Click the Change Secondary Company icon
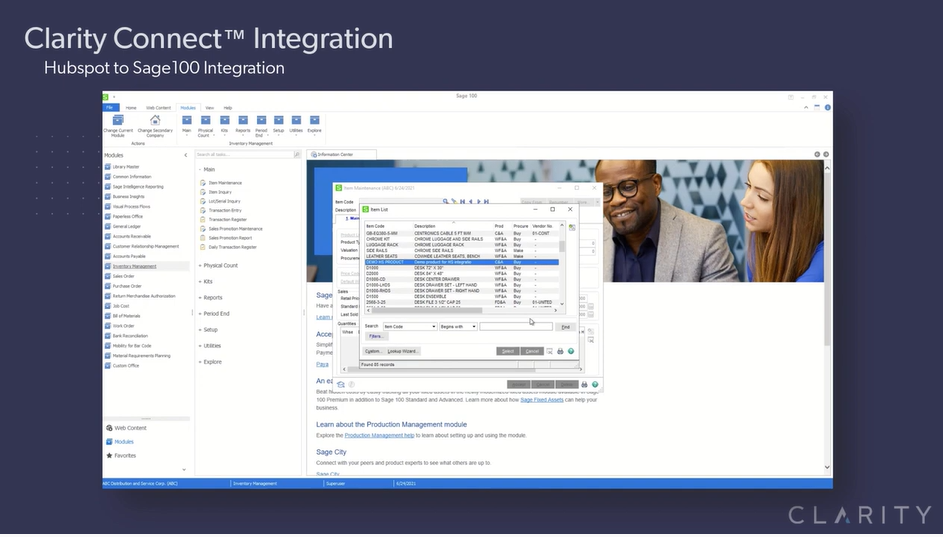943x537 pixels. click(x=155, y=126)
